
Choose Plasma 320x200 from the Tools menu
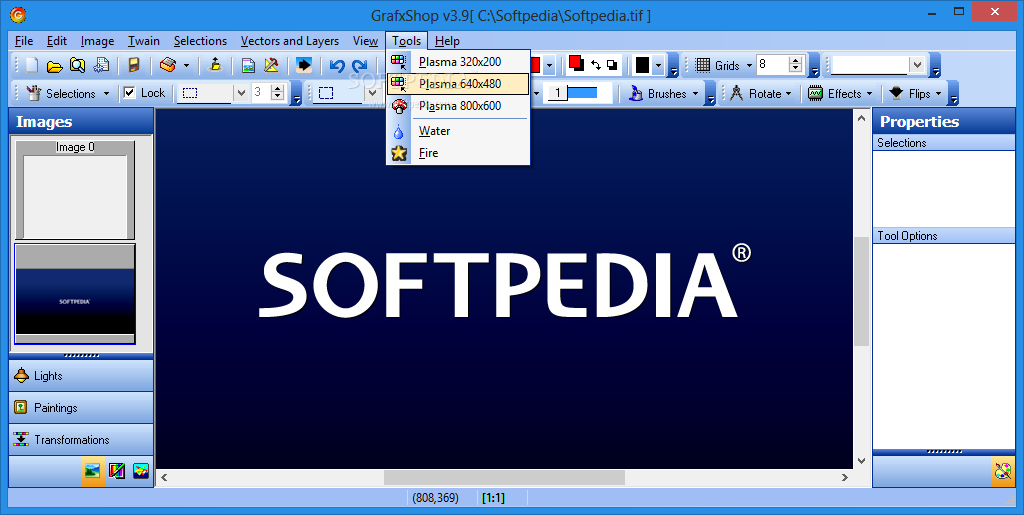(x=458, y=62)
